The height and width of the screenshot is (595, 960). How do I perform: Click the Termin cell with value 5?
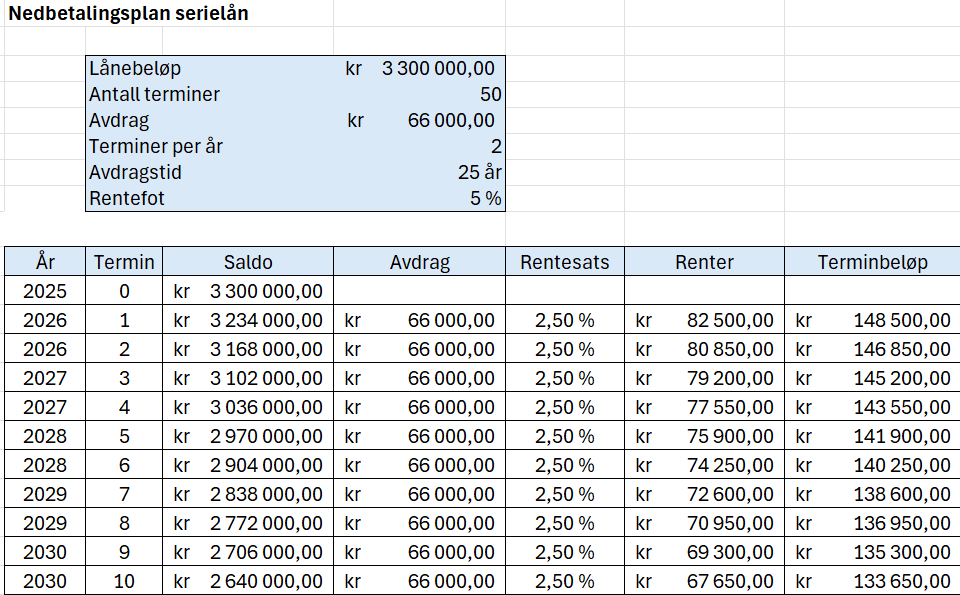pos(124,436)
